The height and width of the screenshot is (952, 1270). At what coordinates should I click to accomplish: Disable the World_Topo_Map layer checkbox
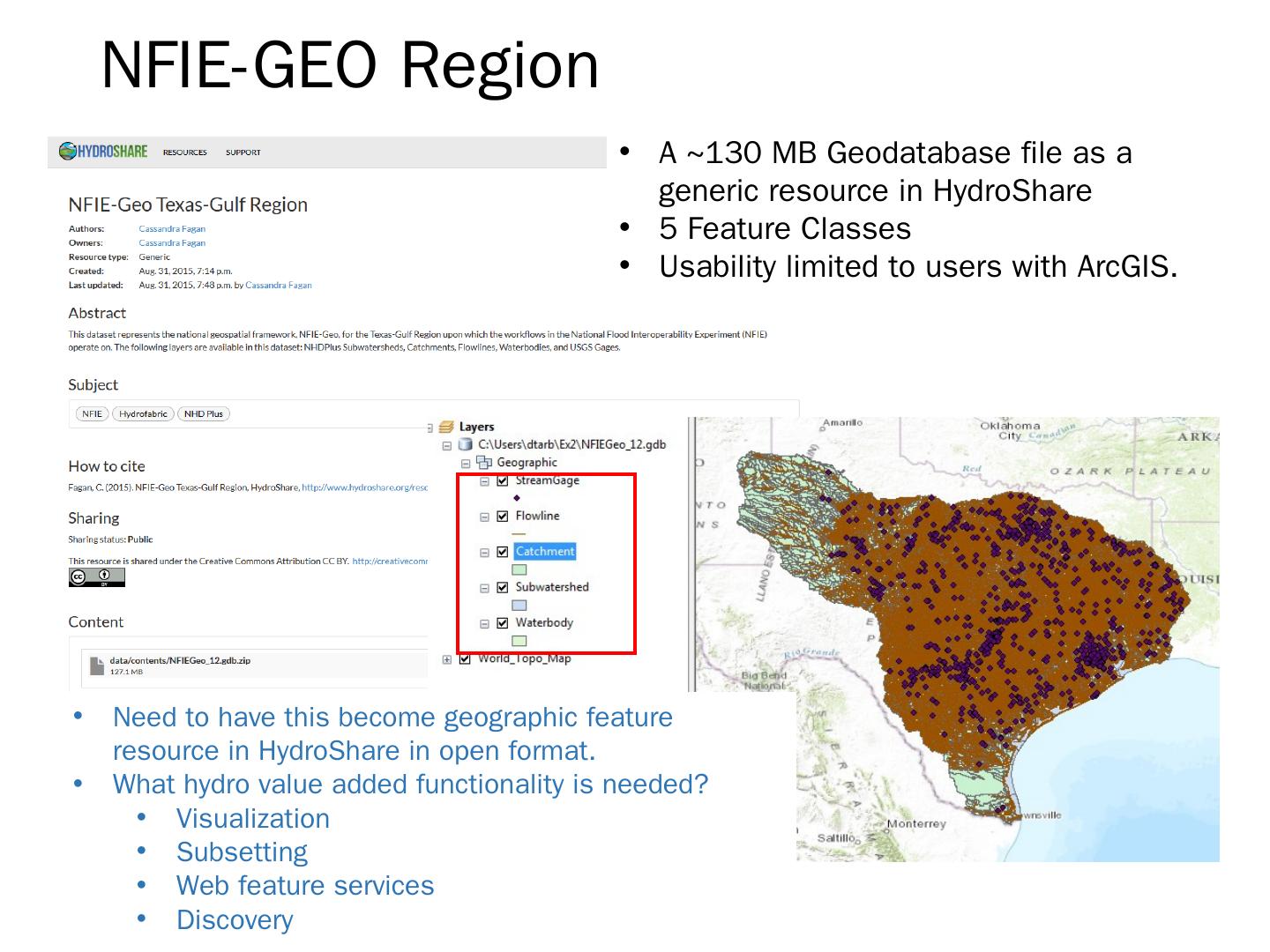tap(466, 658)
